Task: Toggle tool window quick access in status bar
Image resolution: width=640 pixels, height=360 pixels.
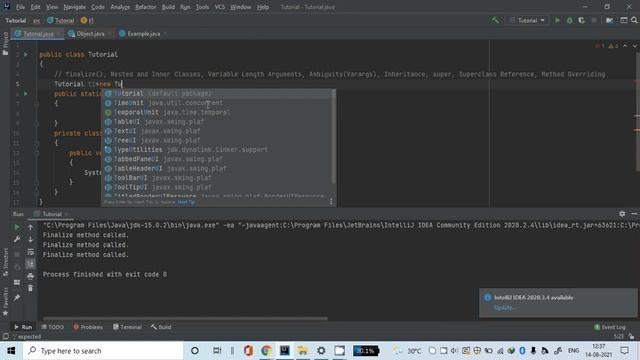Action: click(x=5, y=337)
